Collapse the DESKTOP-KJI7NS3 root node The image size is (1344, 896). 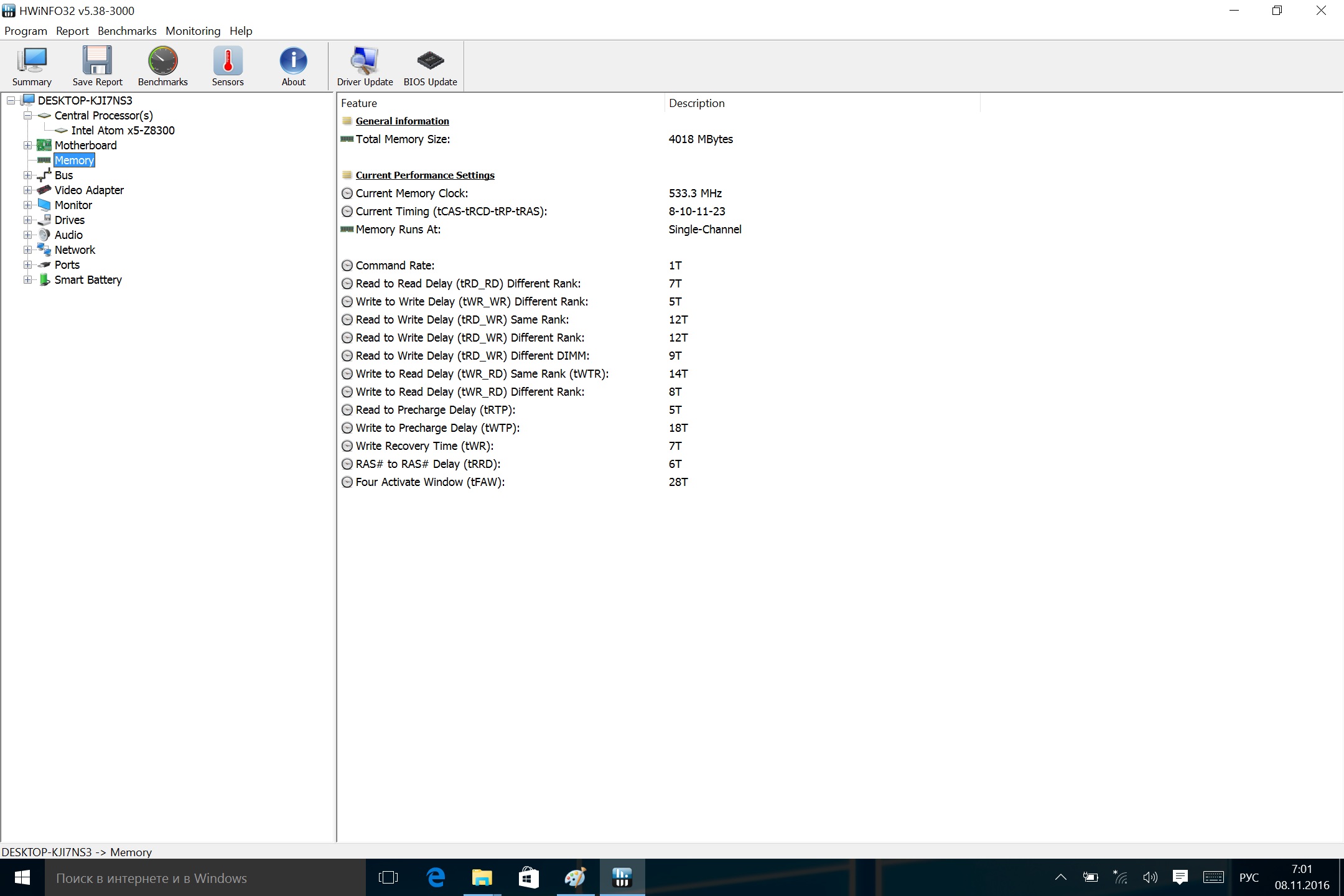pyautogui.click(x=11, y=100)
